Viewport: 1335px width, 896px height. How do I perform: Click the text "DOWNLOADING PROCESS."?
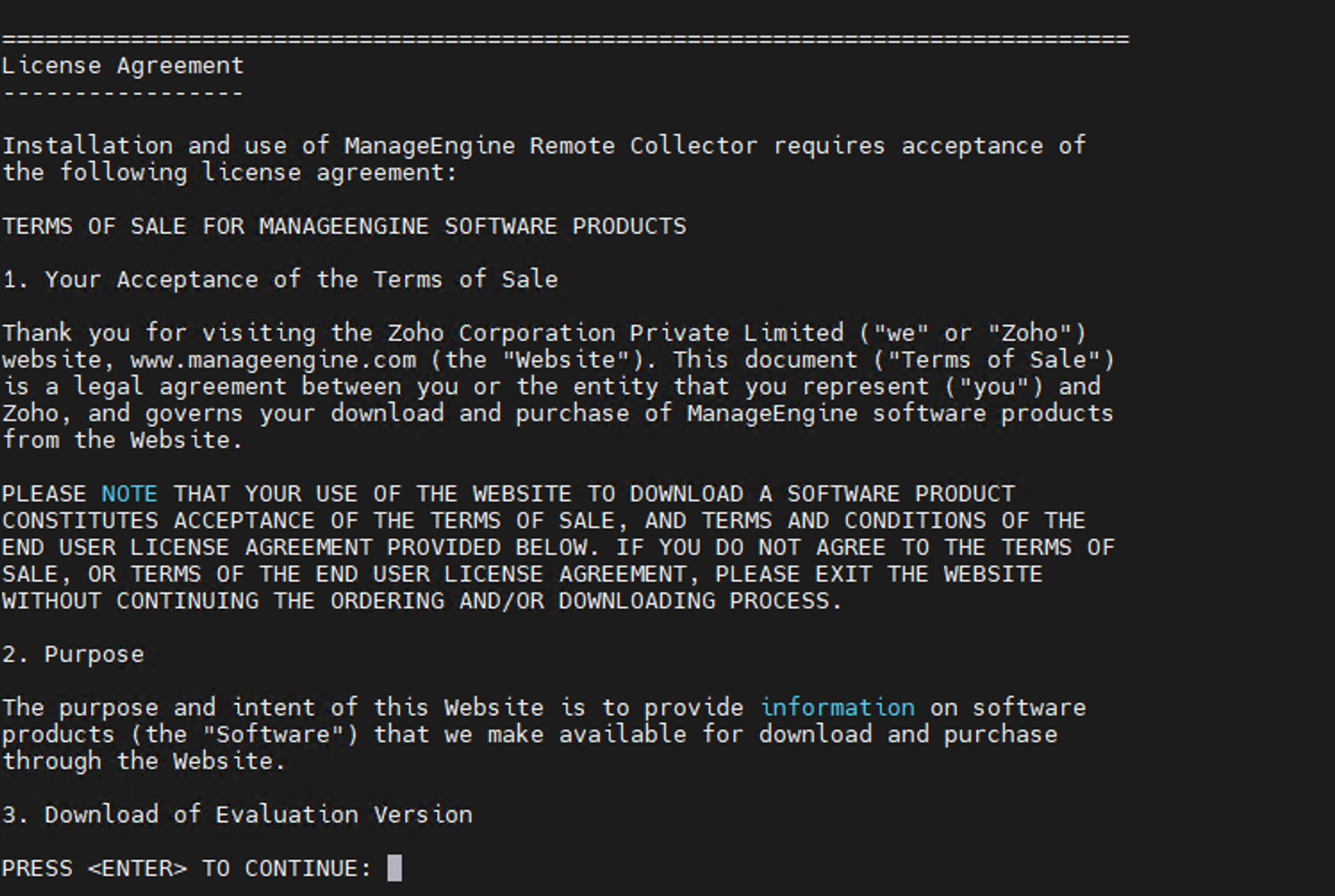[x=700, y=601]
